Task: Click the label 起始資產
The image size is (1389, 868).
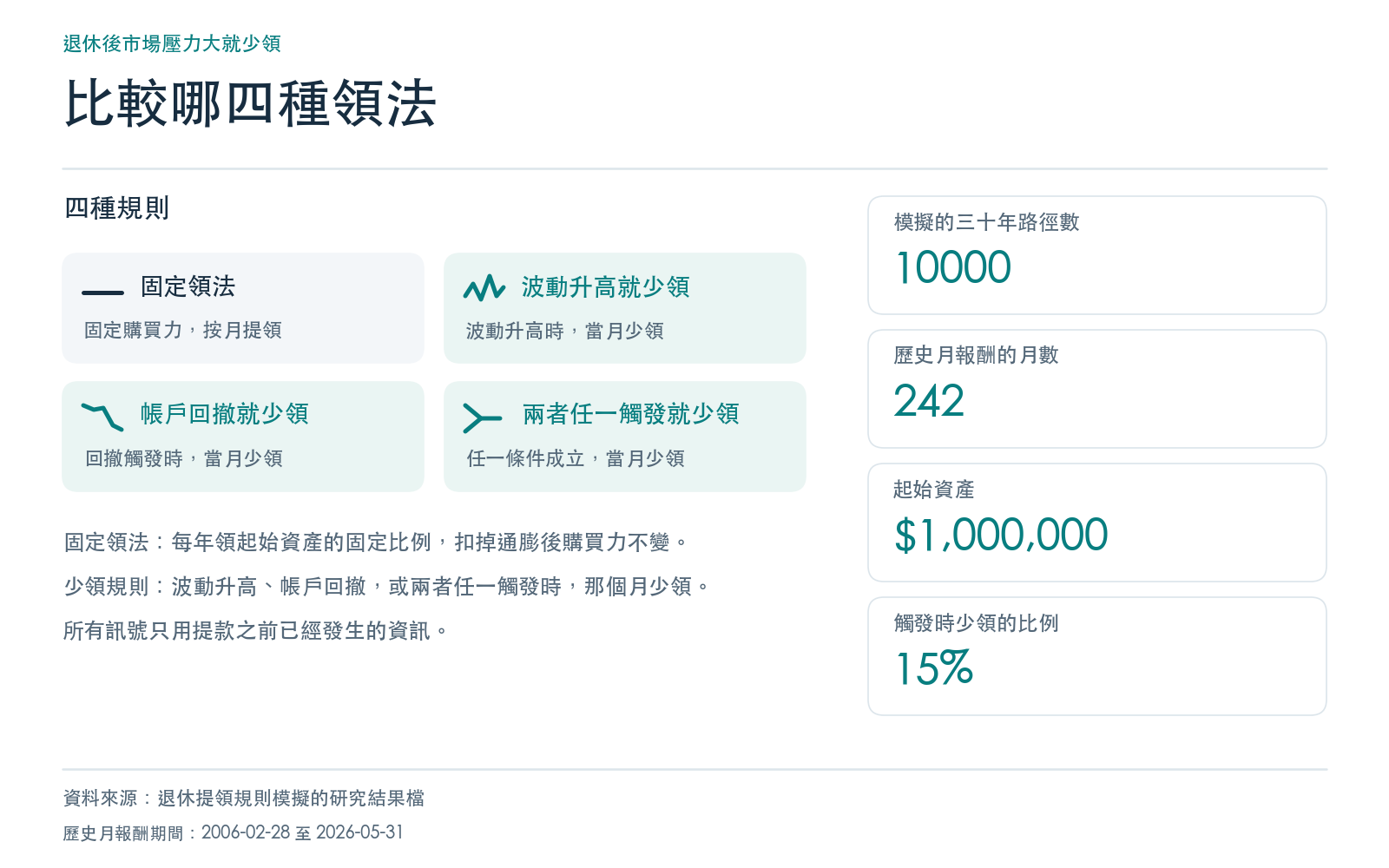Action: pyautogui.click(x=934, y=490)
